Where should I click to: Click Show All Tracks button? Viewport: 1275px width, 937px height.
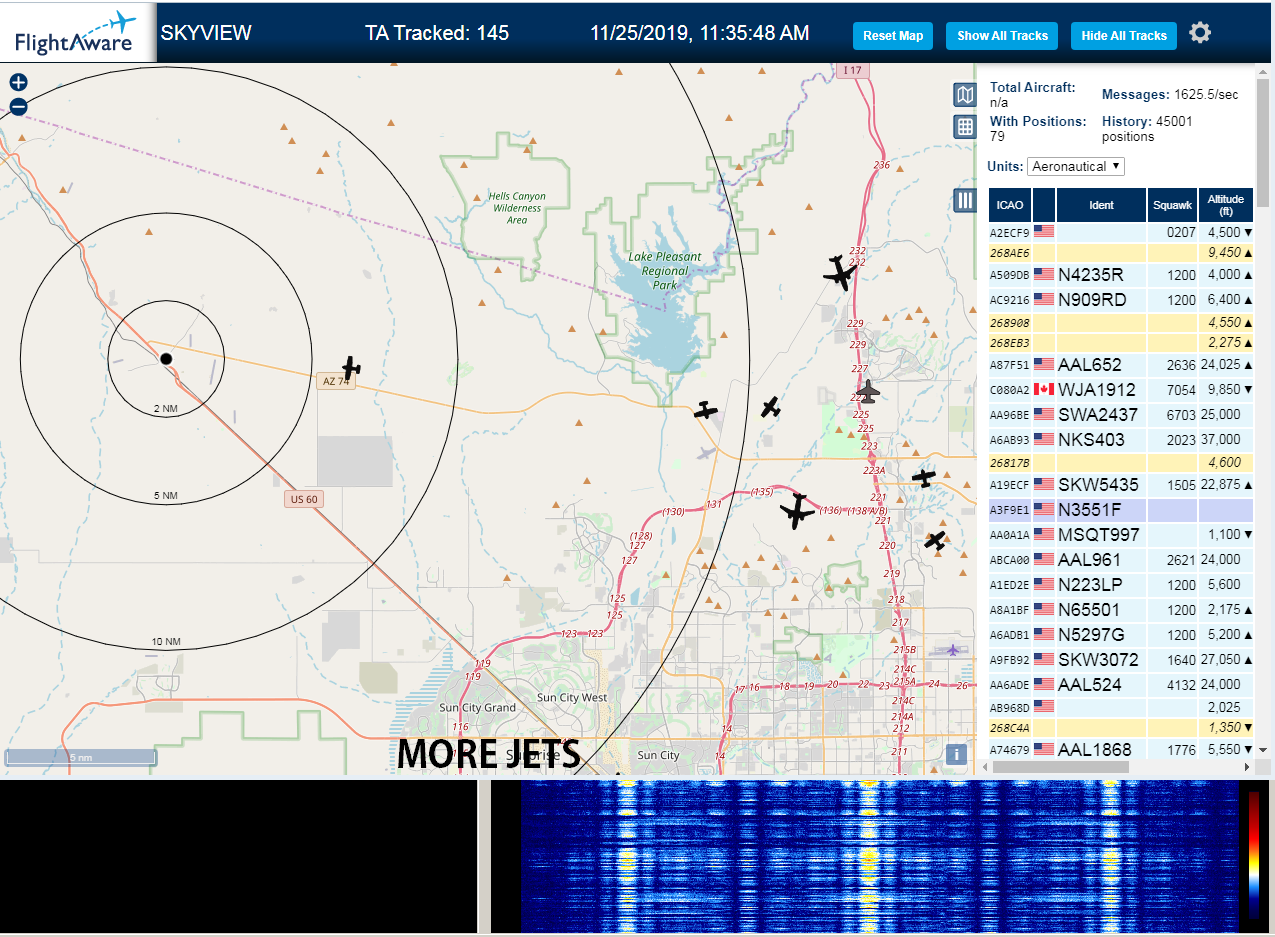1002,35
